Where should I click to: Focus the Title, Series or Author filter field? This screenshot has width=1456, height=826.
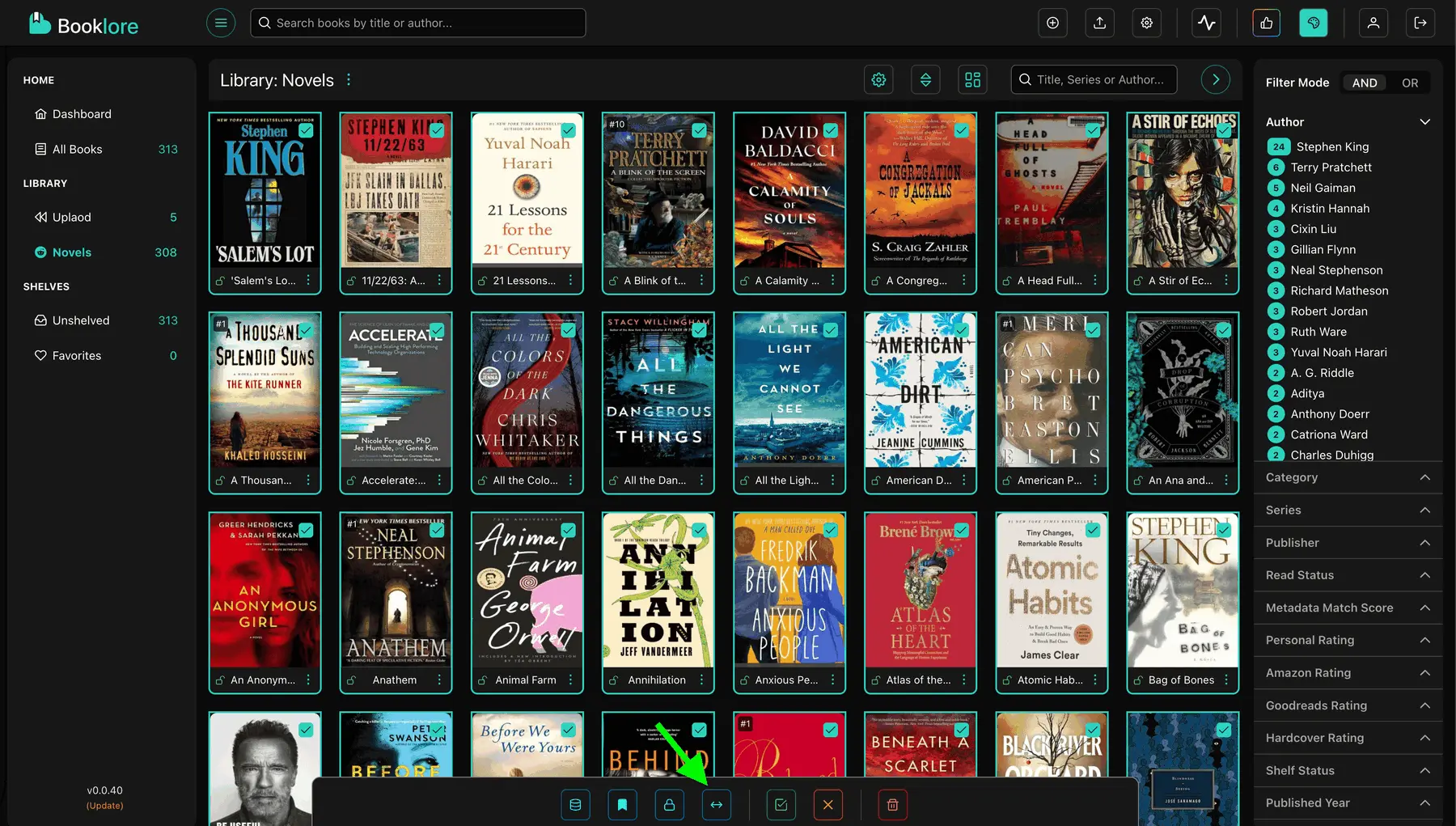[x=1094, y=79]
